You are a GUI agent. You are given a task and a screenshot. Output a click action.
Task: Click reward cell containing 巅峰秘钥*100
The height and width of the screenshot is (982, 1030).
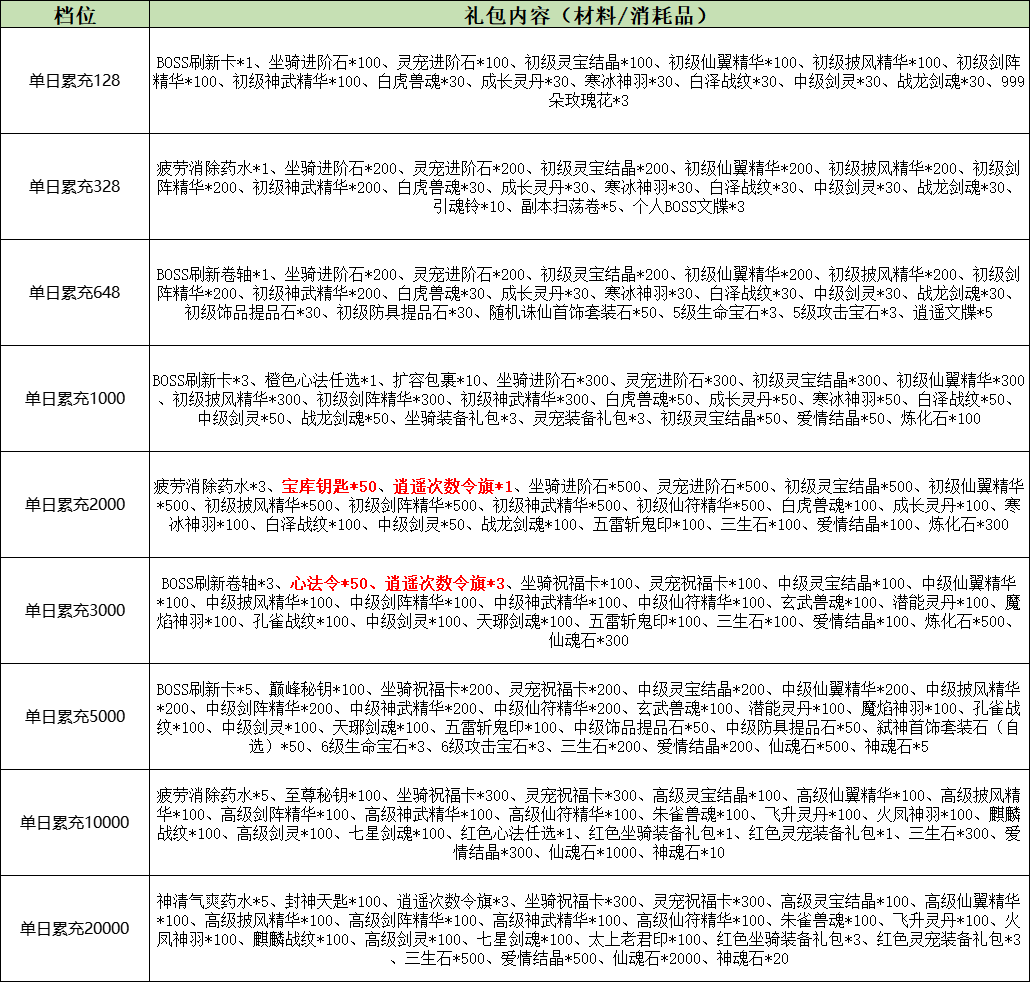pos(589,717)
